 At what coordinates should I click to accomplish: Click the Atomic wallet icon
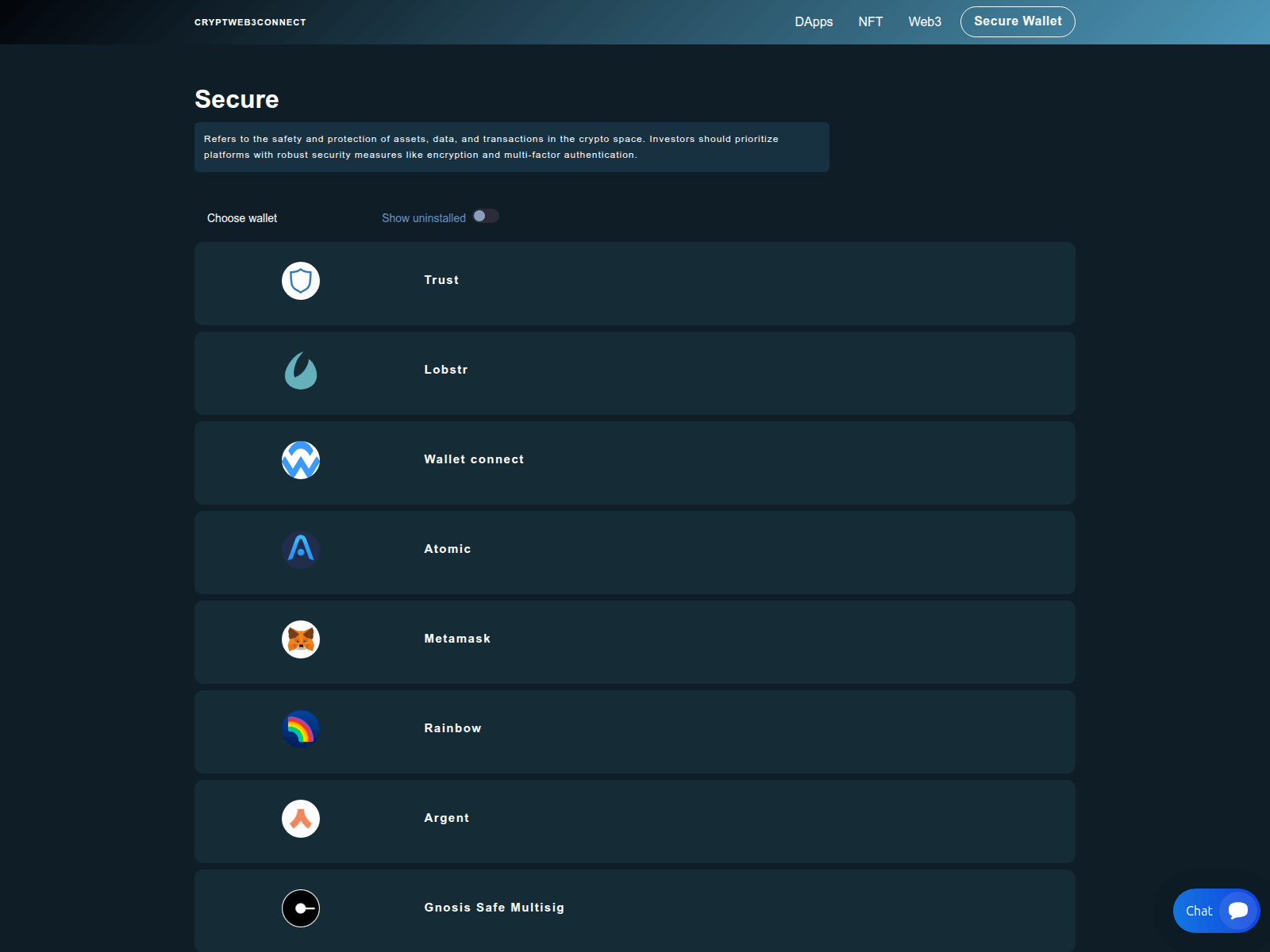[301, 550]
